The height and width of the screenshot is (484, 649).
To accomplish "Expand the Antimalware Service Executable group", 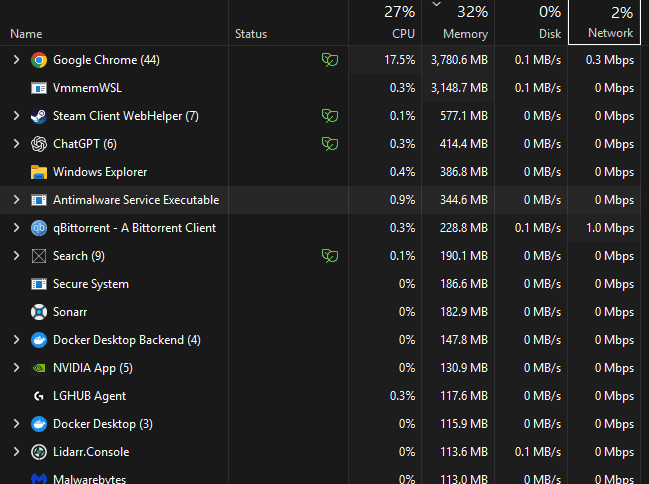I will (16, 200).
